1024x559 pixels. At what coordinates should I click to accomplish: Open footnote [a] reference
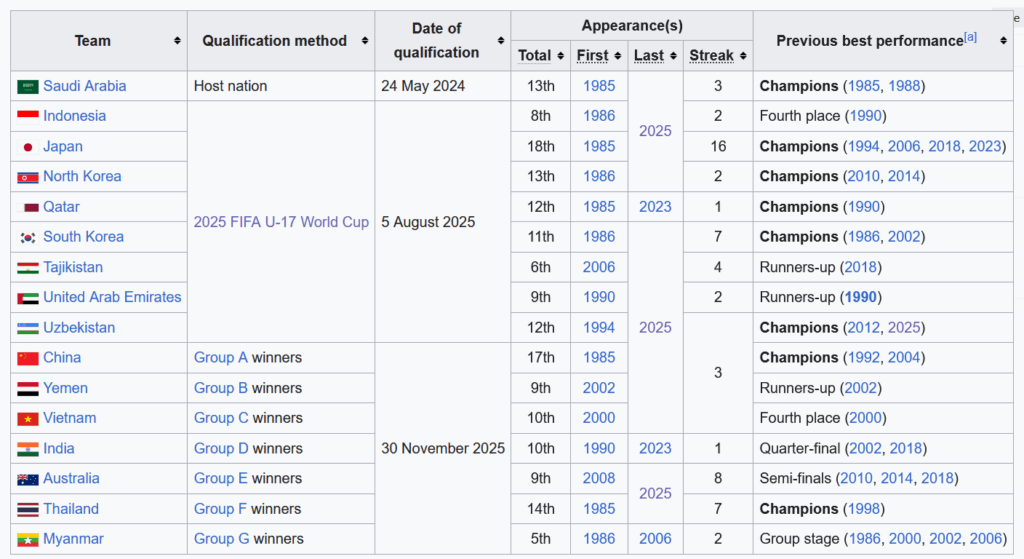(970, 37)
